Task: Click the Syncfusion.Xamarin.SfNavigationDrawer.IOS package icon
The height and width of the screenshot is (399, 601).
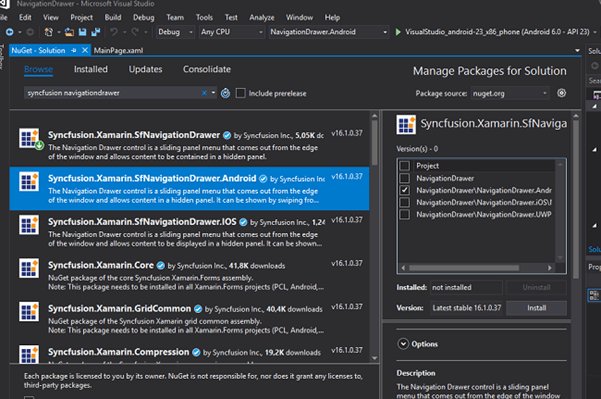Action: tap(29, 225)
